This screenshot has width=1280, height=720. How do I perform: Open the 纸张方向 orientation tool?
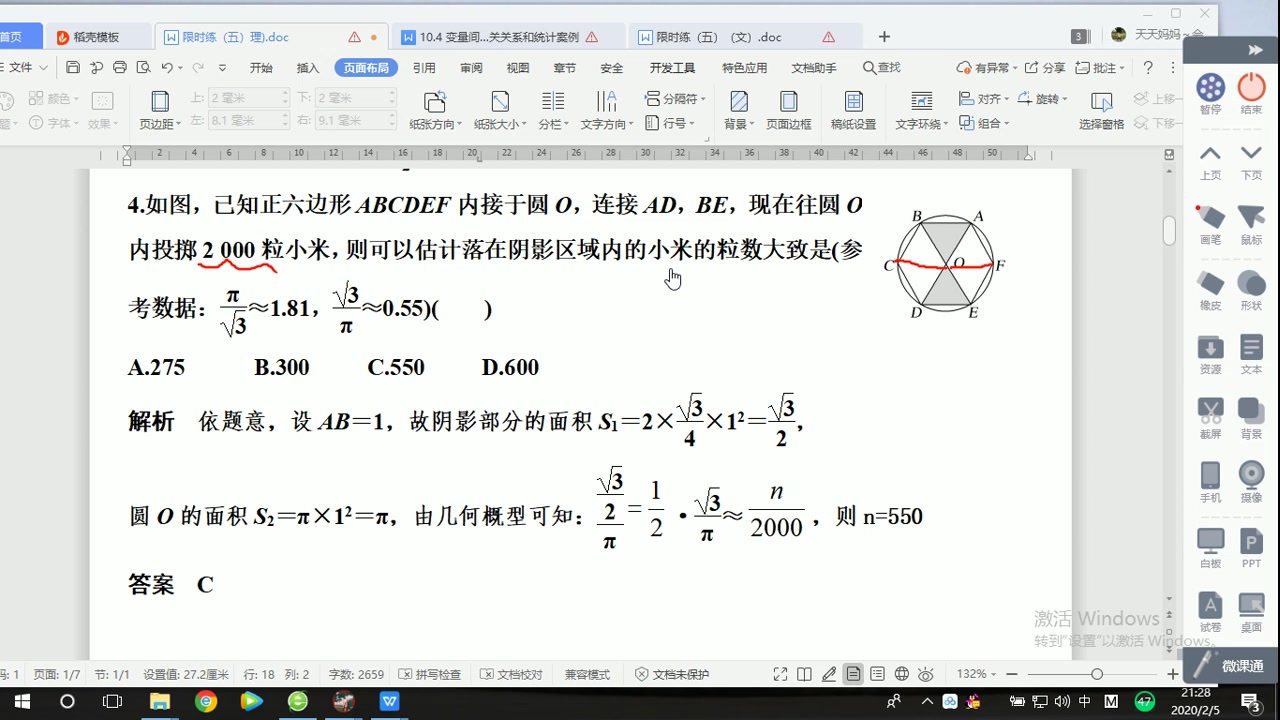435,110
